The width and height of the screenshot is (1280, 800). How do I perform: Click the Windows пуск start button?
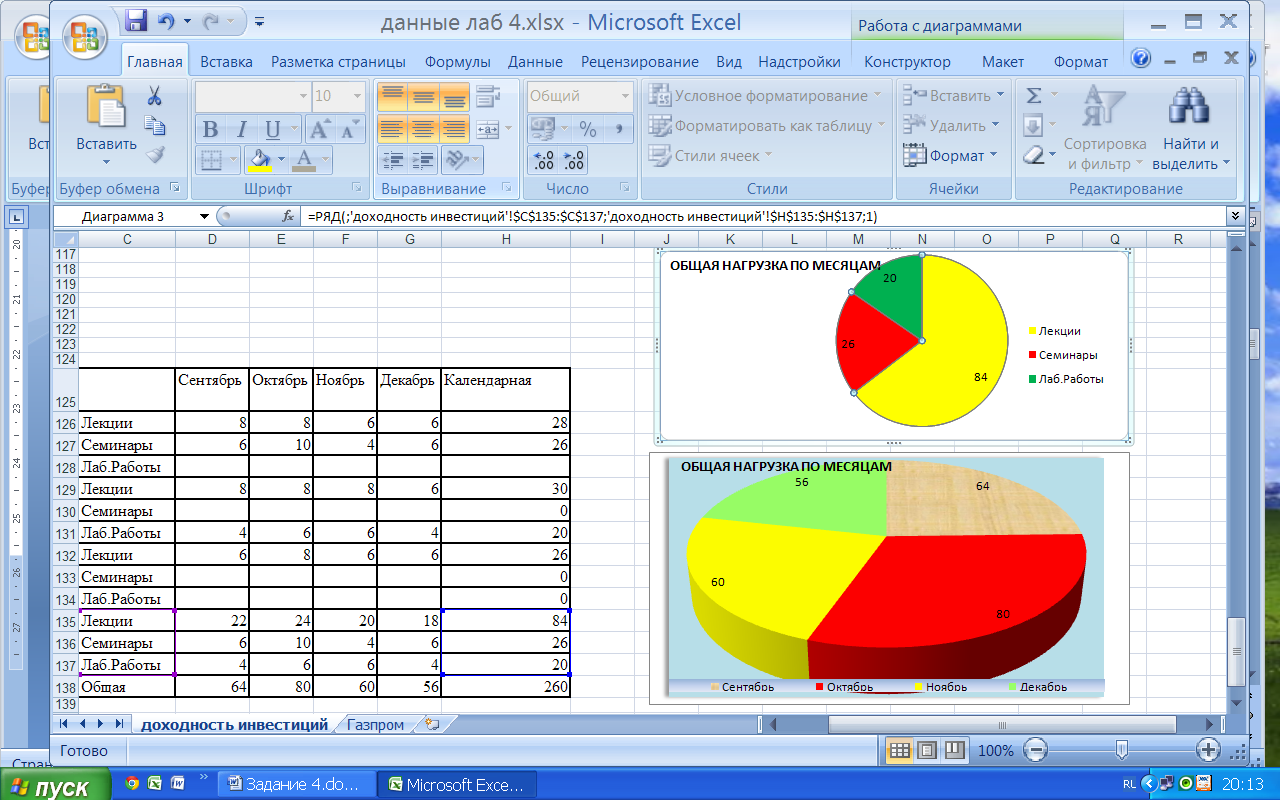(x=56, y=786)
